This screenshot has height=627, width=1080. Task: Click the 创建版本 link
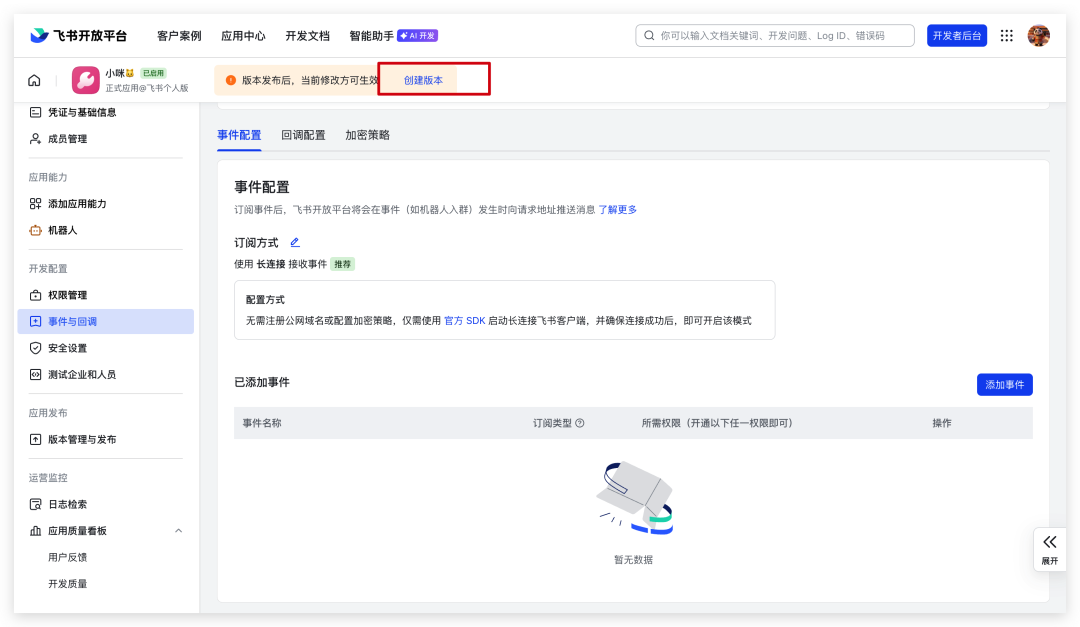click(x=423, y=80)
